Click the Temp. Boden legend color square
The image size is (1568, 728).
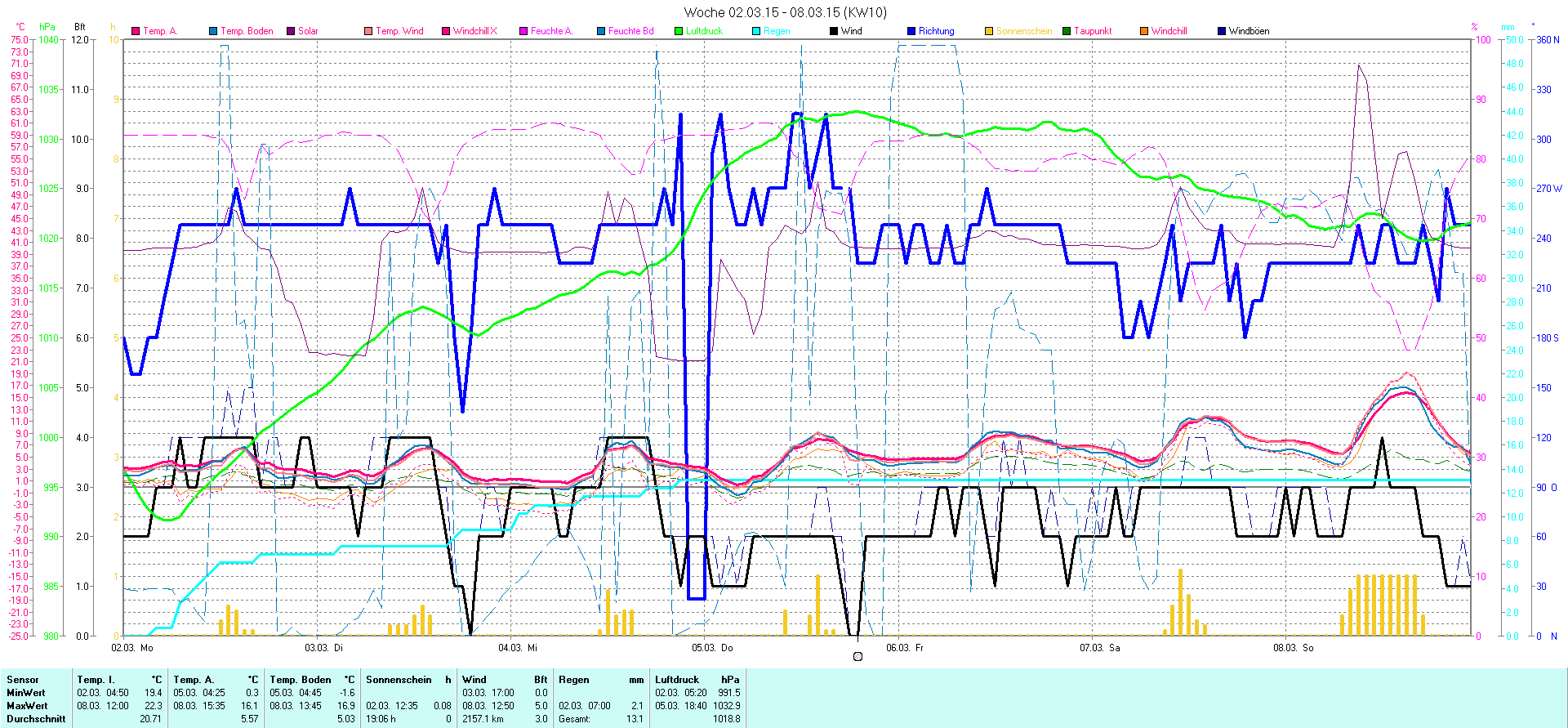click(213, 31)
